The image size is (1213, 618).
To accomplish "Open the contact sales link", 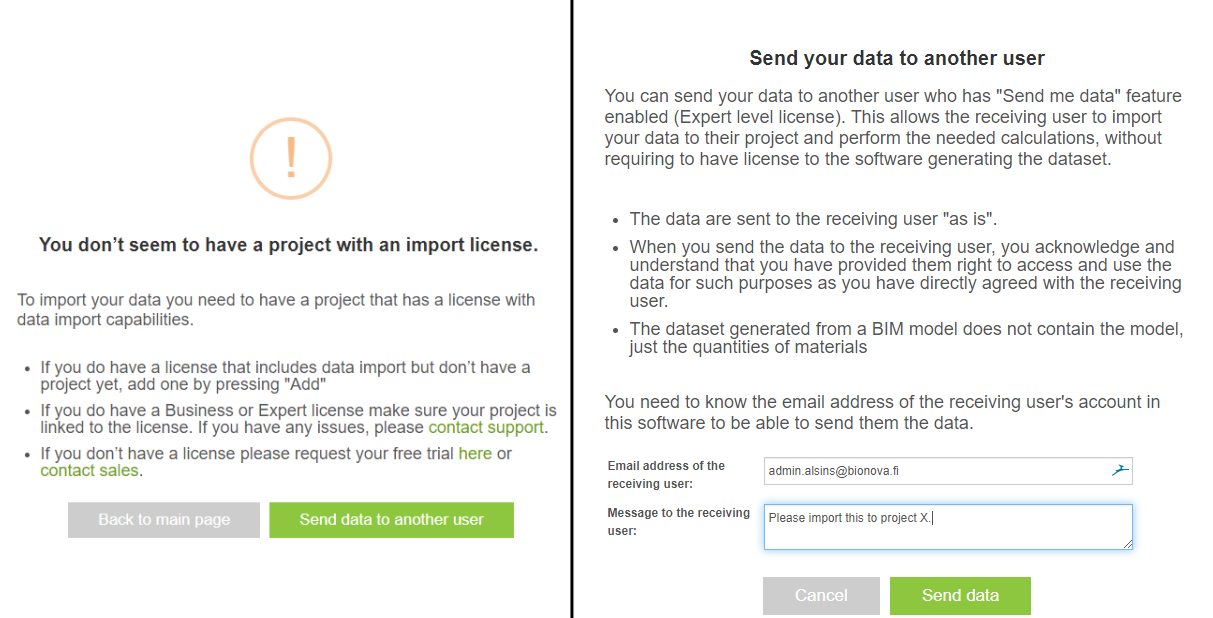I will tap(89, 470).
